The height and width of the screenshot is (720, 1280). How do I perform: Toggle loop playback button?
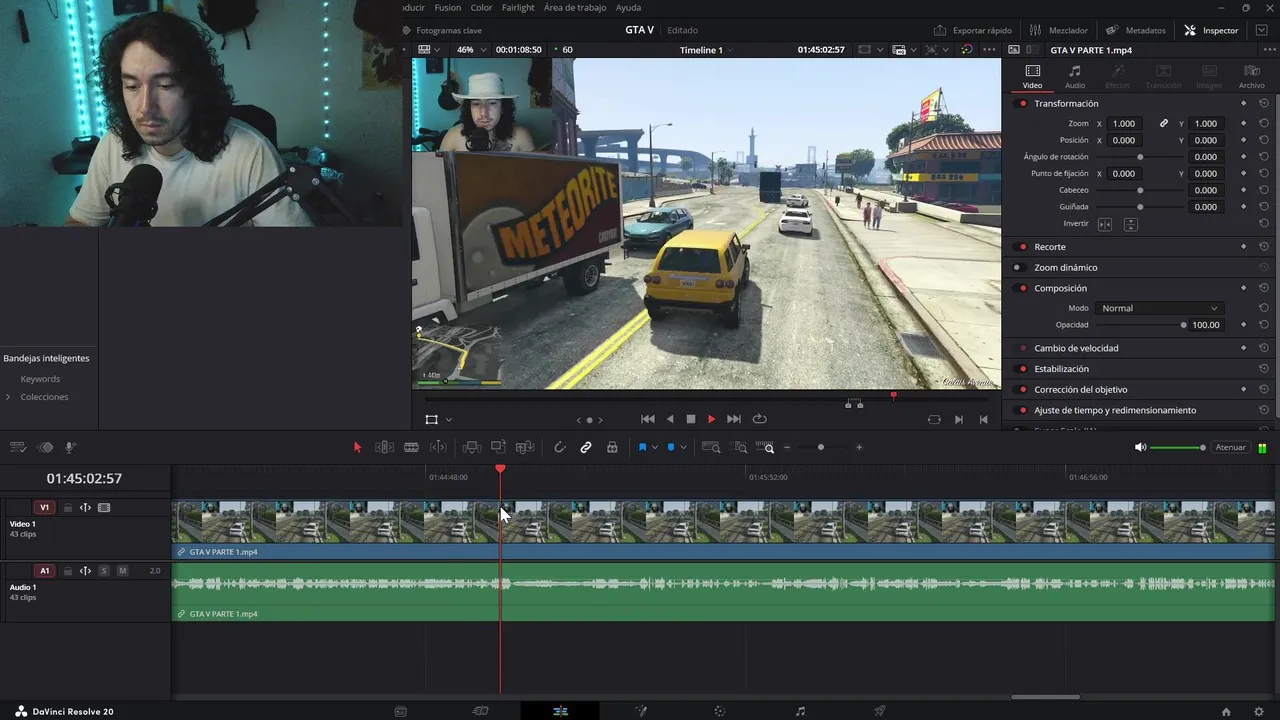(759, 419)
